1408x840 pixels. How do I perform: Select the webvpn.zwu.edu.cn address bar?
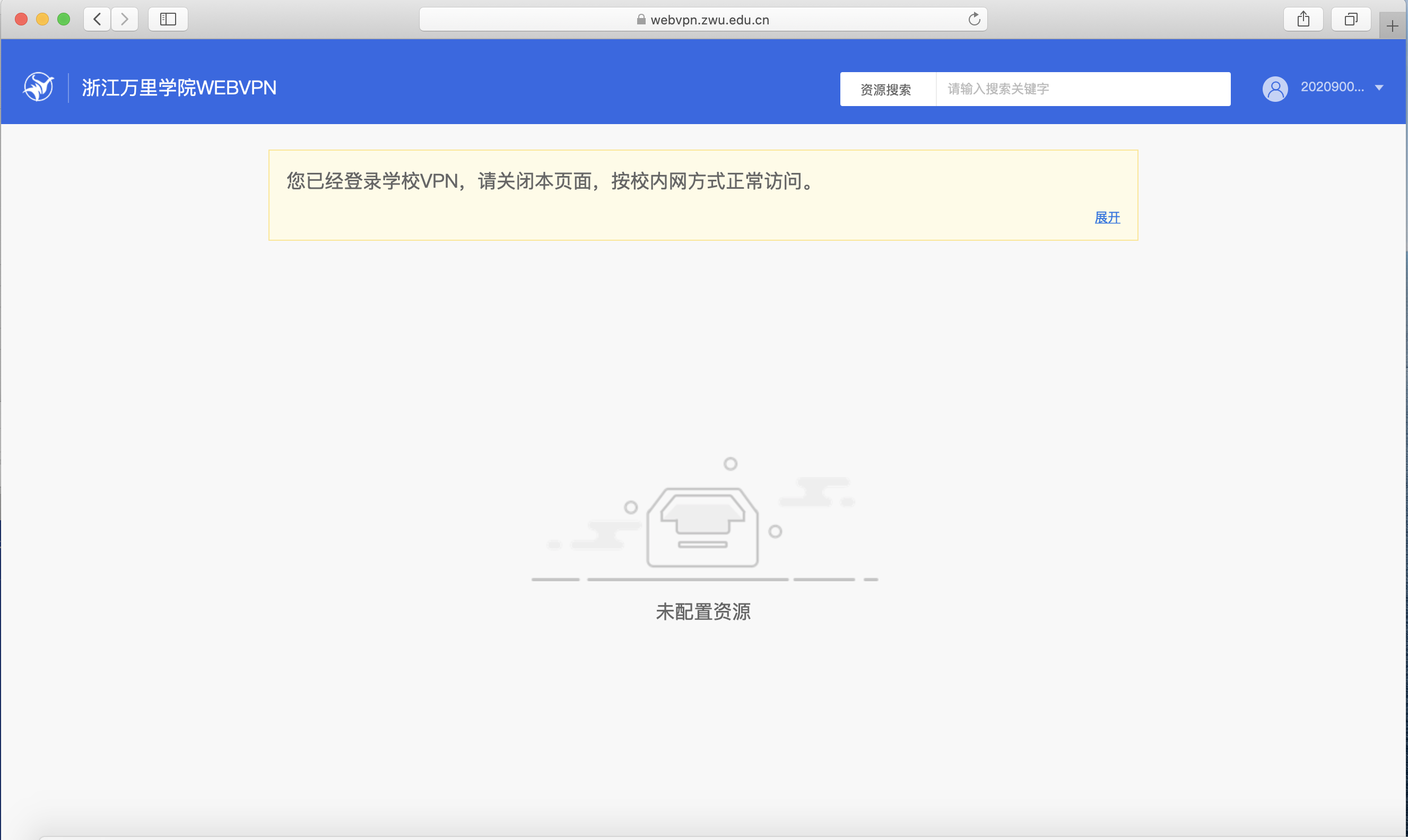coord(703,19)
